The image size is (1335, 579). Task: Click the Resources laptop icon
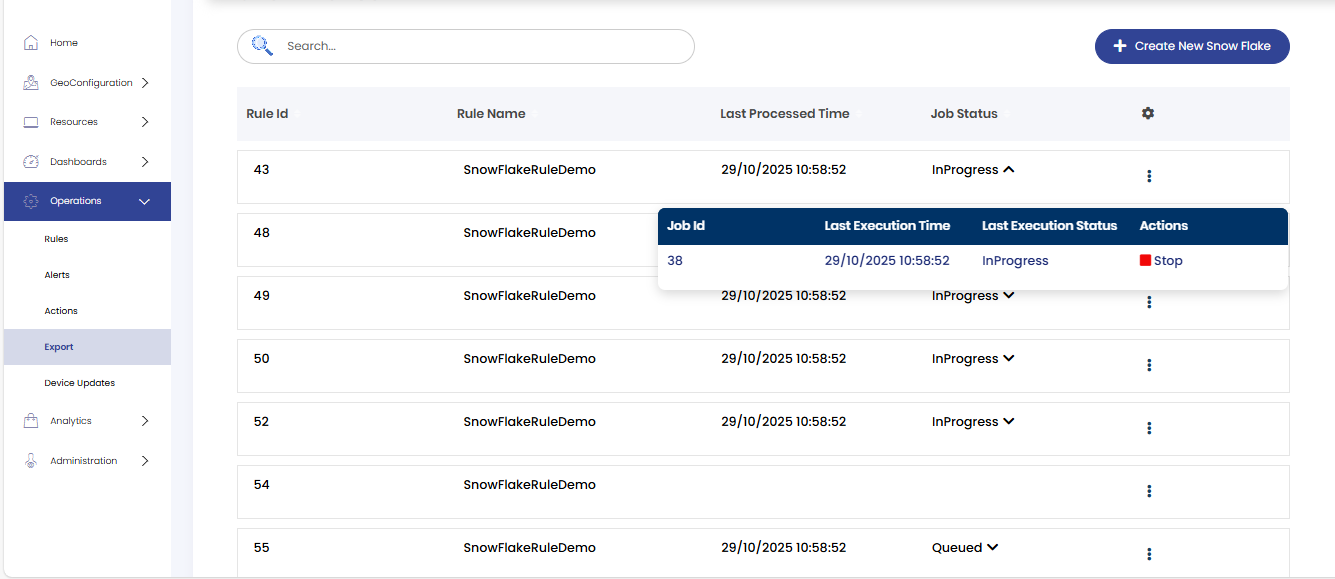click(x=31, y=122)
